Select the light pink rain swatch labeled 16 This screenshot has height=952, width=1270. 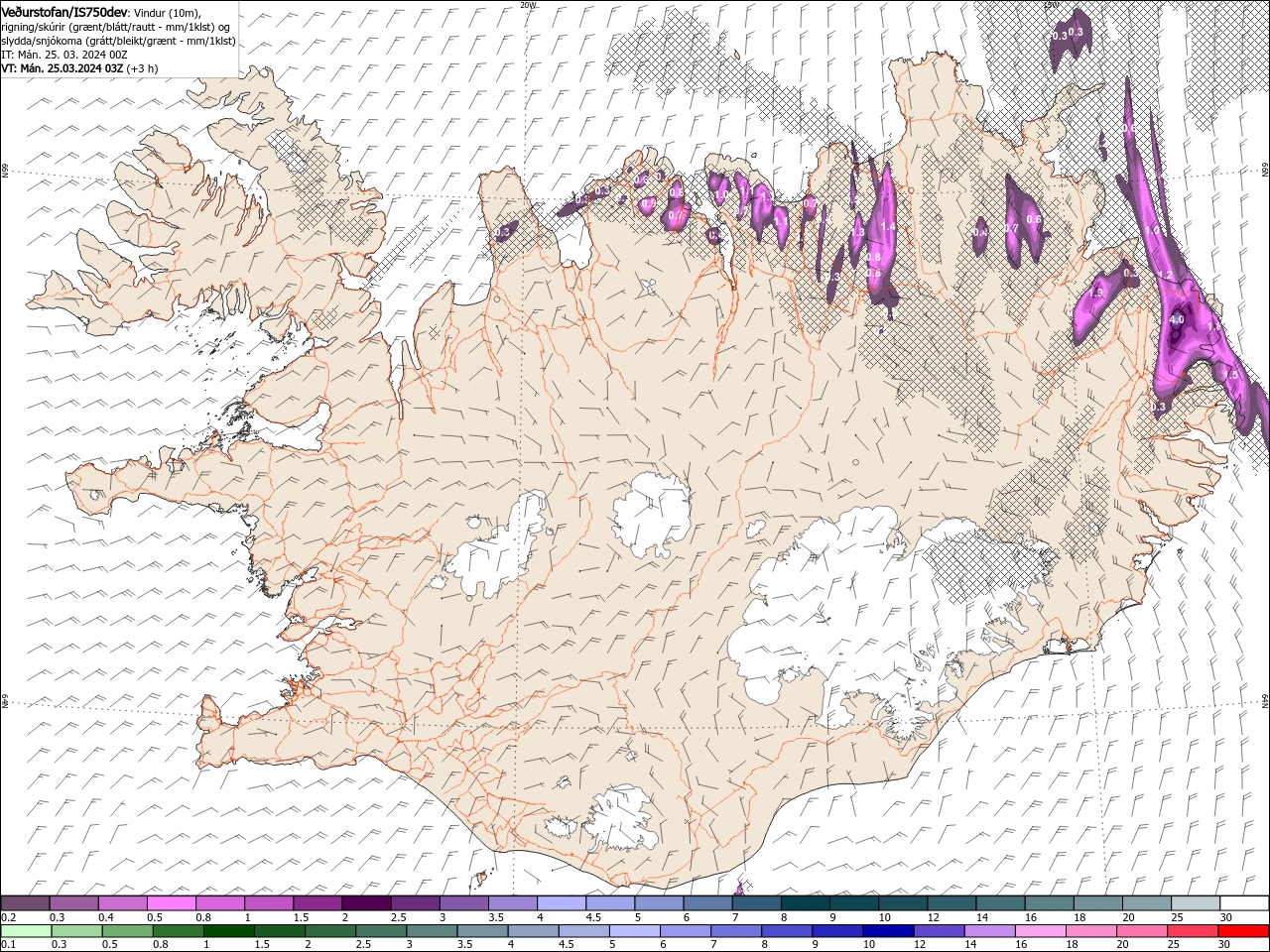1040,930
